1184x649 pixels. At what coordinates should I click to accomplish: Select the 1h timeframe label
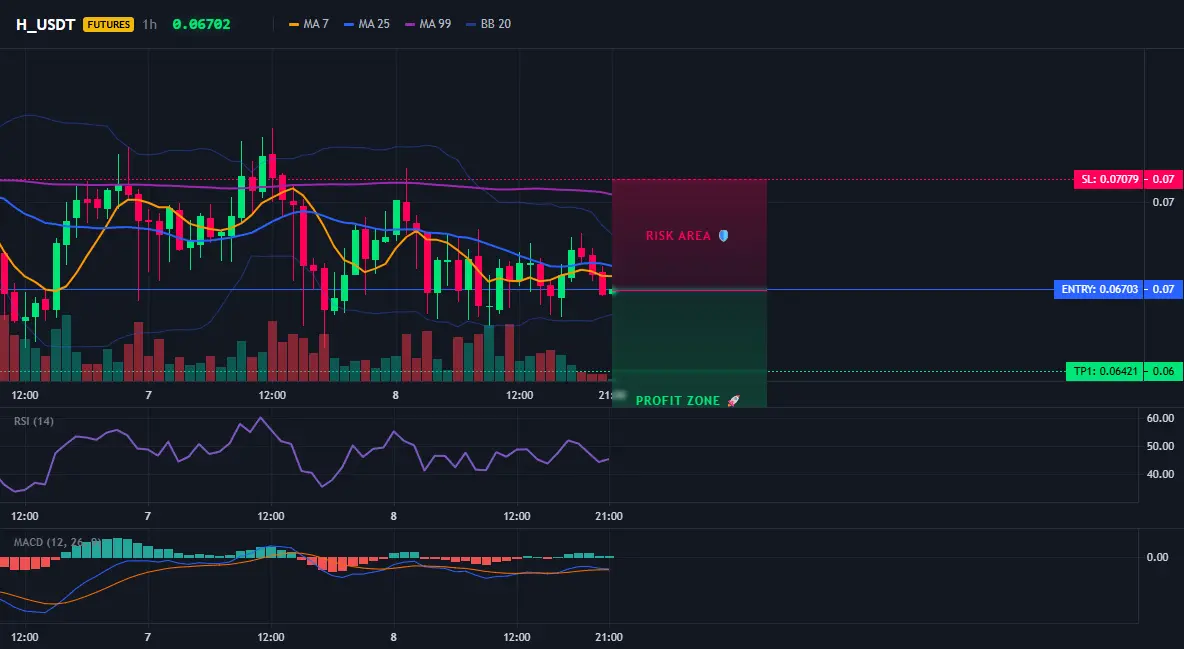tap(150, 24)
